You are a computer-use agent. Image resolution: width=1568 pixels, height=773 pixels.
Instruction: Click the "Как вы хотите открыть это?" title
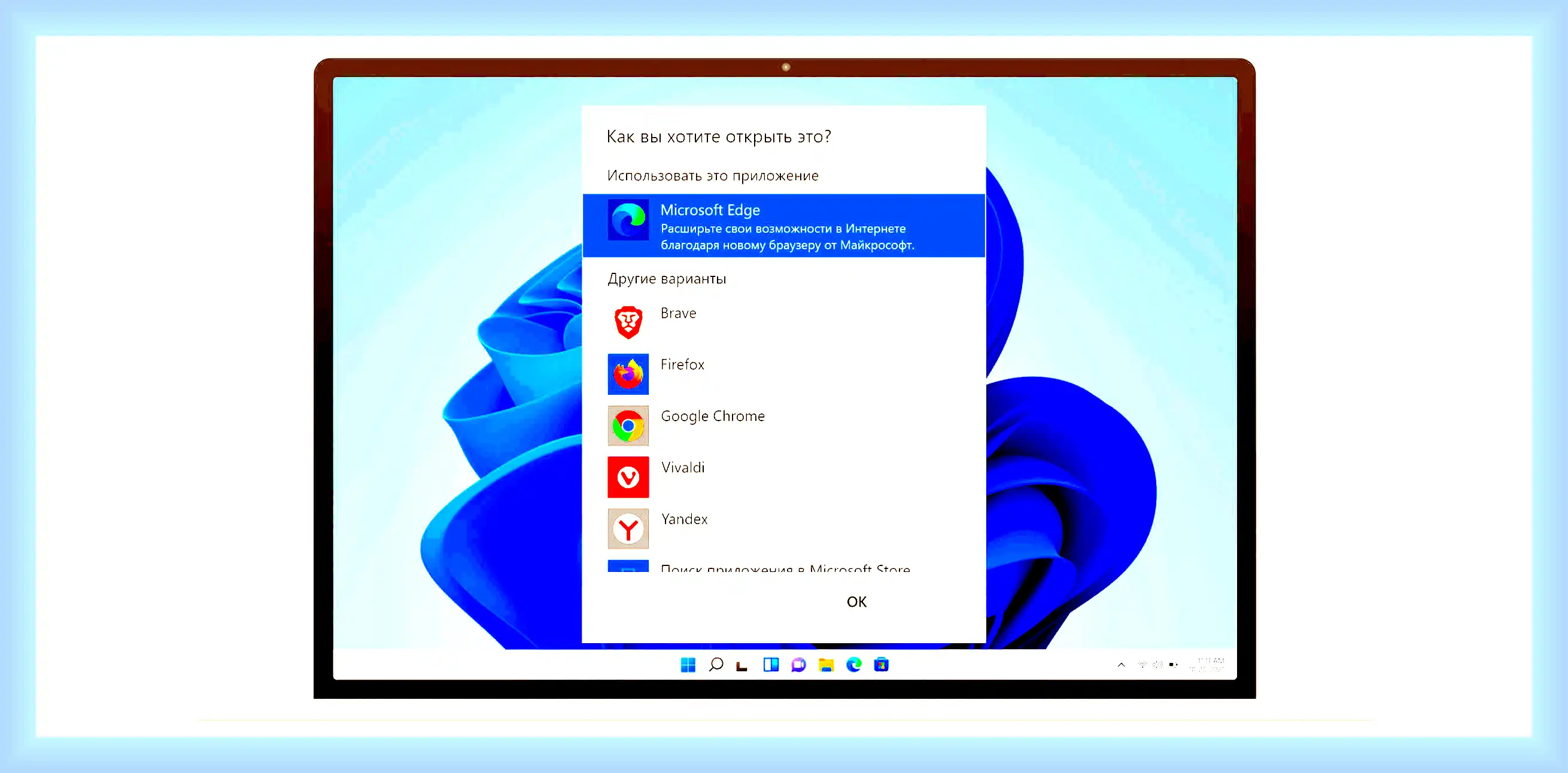(719, 137)
